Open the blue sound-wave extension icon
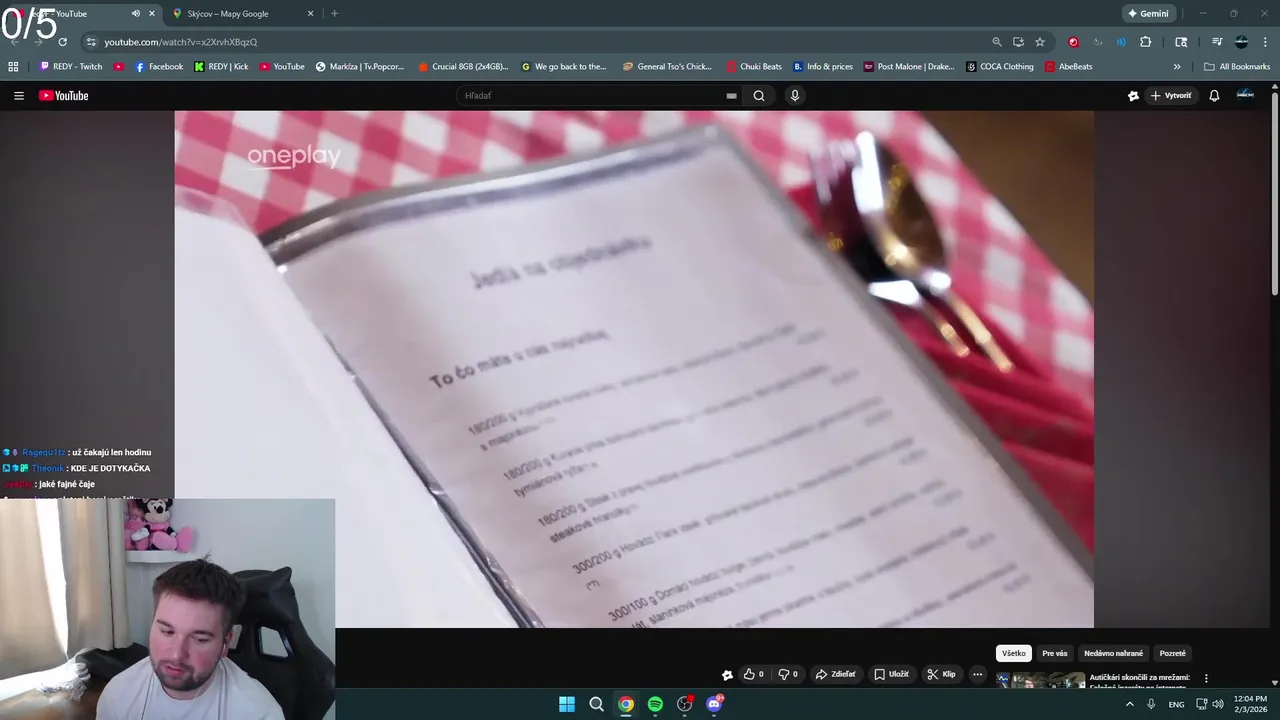1280x720 pixels. pyautogui.click(x=1121, y=42)
